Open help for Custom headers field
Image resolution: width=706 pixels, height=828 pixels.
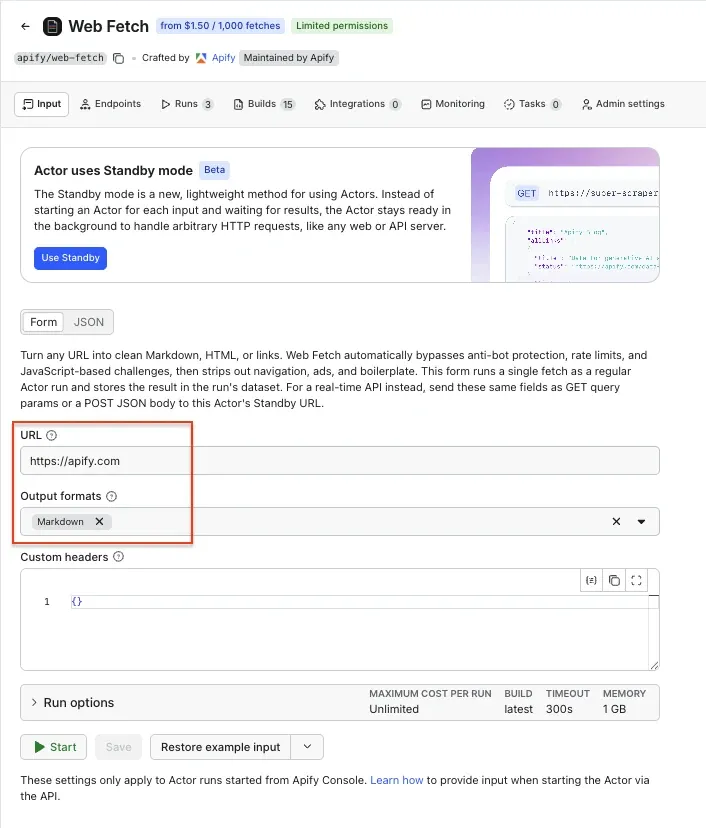(x=119, y=557)
